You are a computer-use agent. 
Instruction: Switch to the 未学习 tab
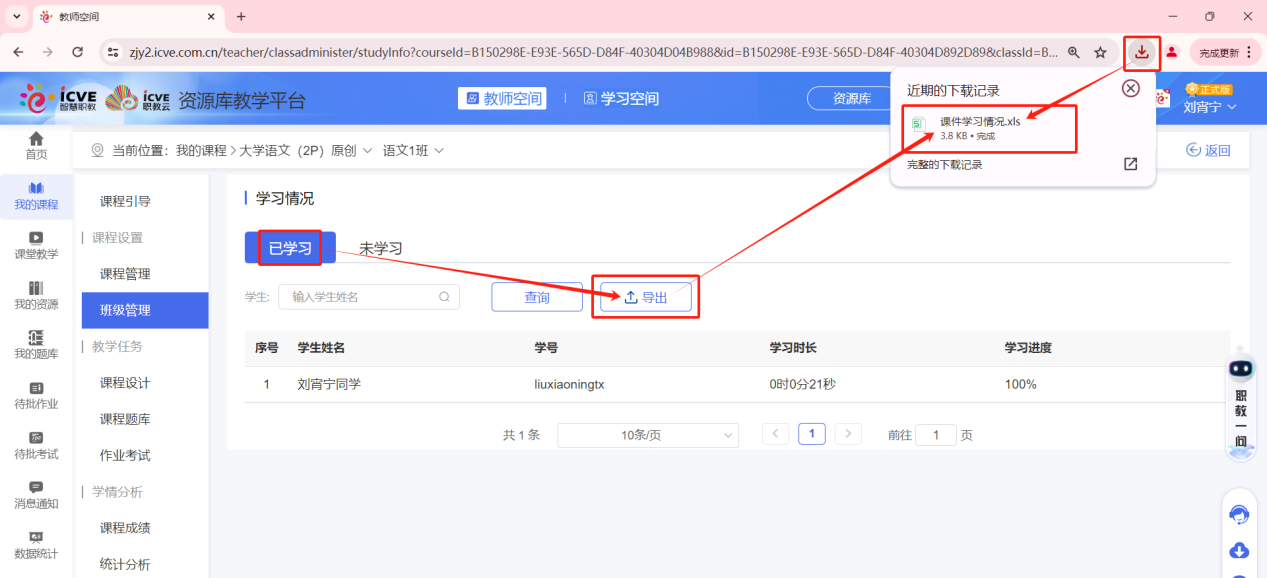(x=381, y=249)
